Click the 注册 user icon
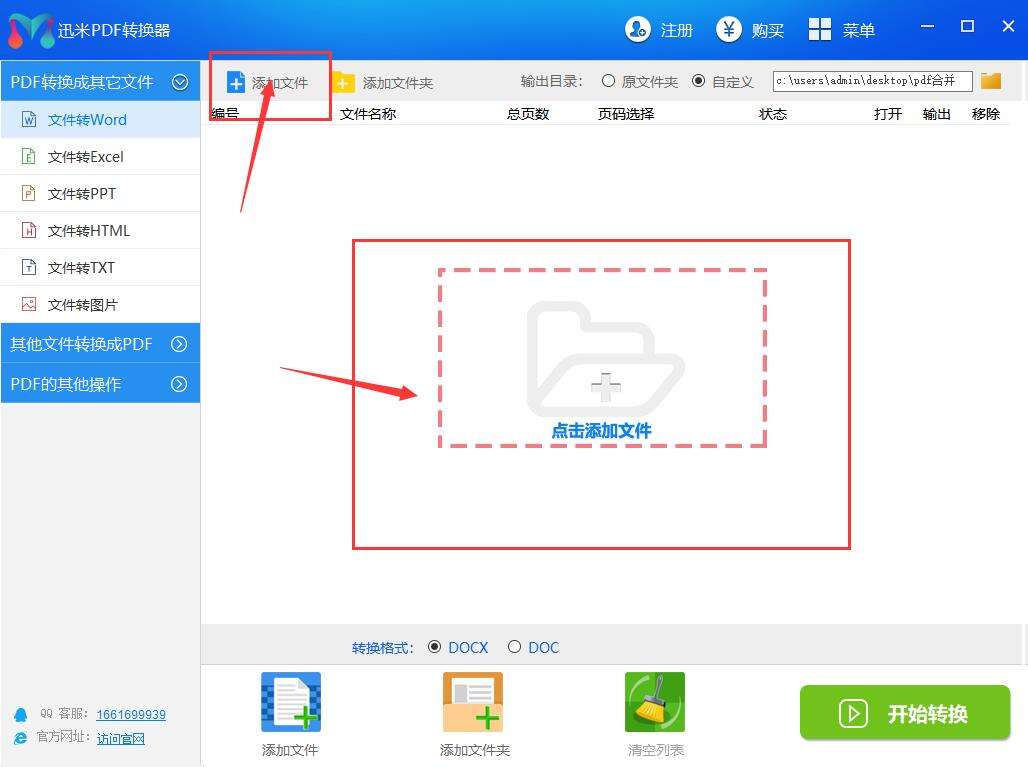The width and height of the screenshot is (1028, 767). point(637,30)
